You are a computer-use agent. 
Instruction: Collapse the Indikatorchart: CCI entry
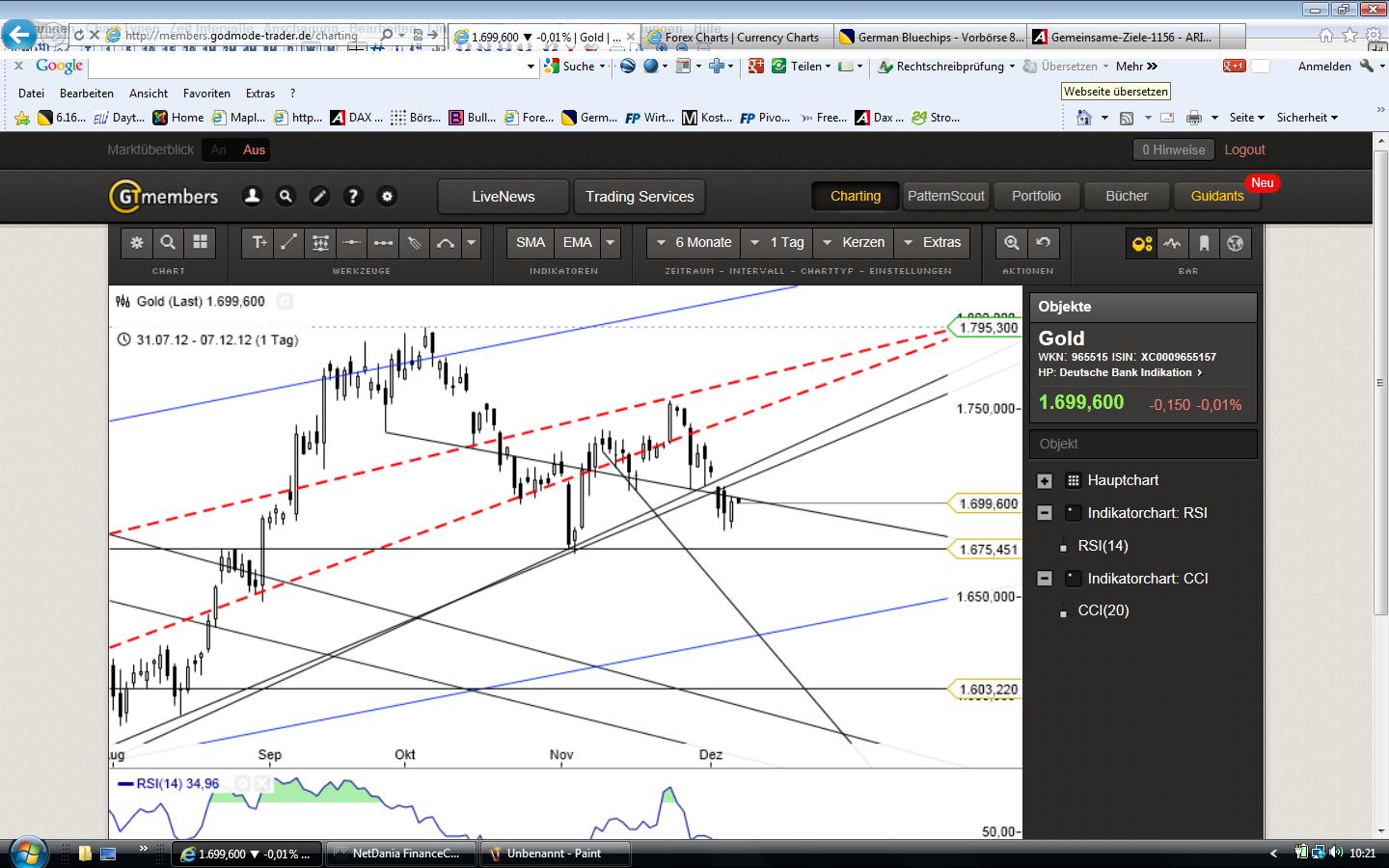pyautogui.click(x=1045, y=579)
